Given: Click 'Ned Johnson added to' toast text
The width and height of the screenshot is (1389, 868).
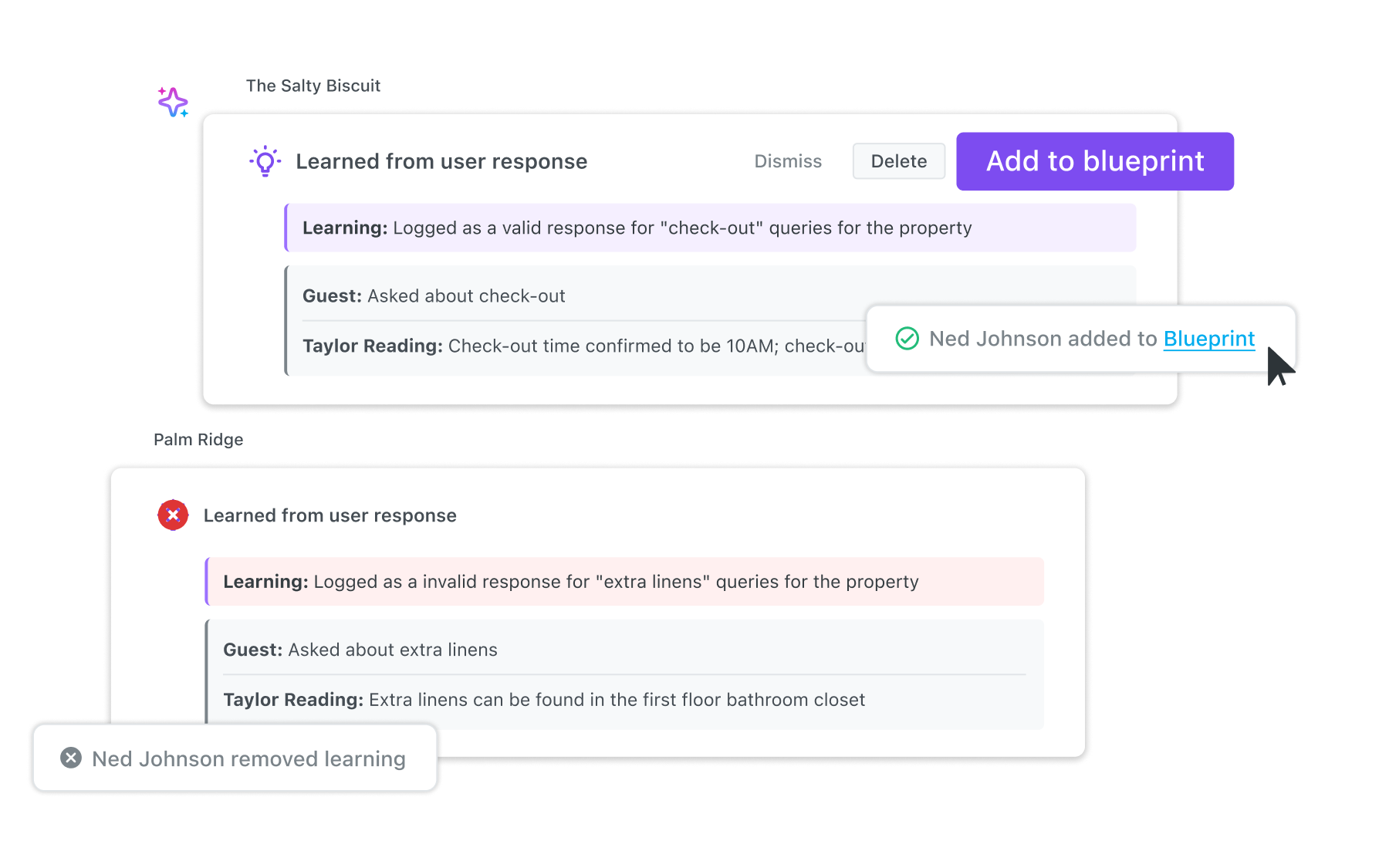Looking at the screenshot, I should (1043, 339).
